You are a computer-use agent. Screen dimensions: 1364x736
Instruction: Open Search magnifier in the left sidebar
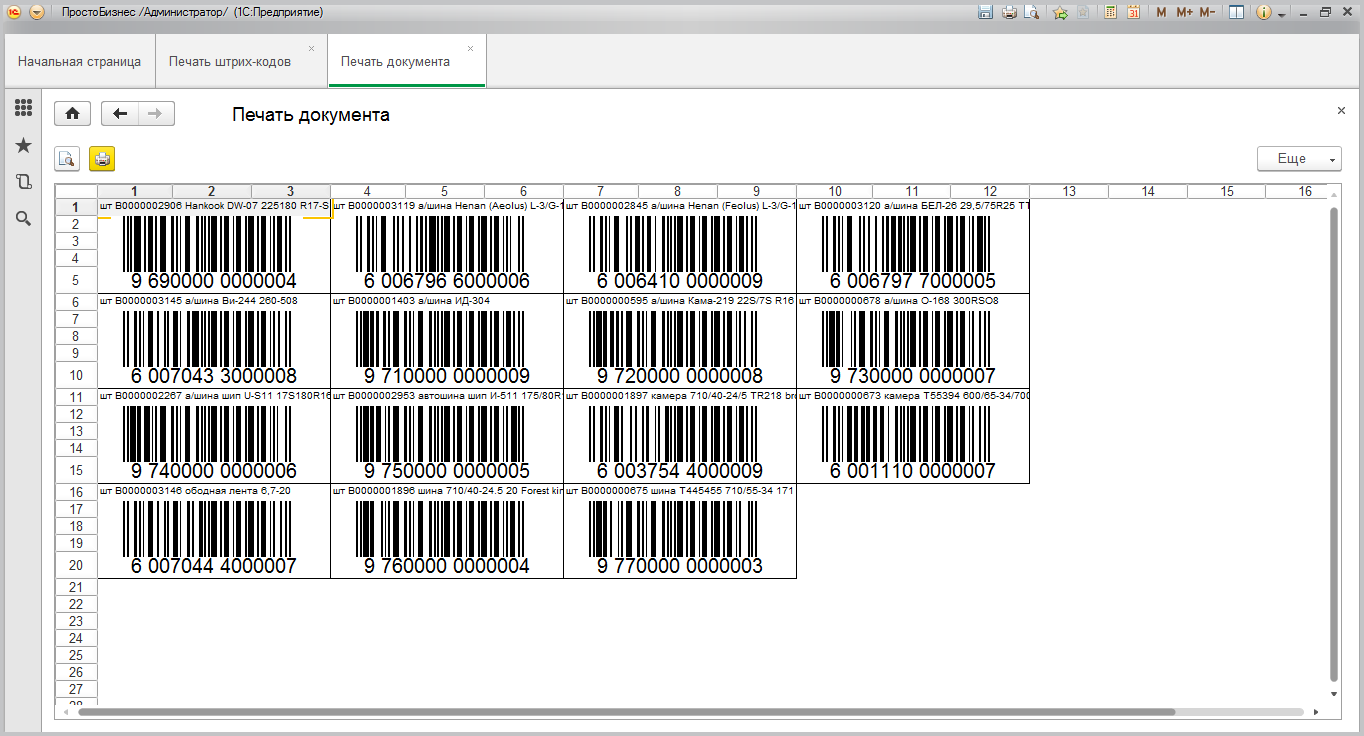23,218
